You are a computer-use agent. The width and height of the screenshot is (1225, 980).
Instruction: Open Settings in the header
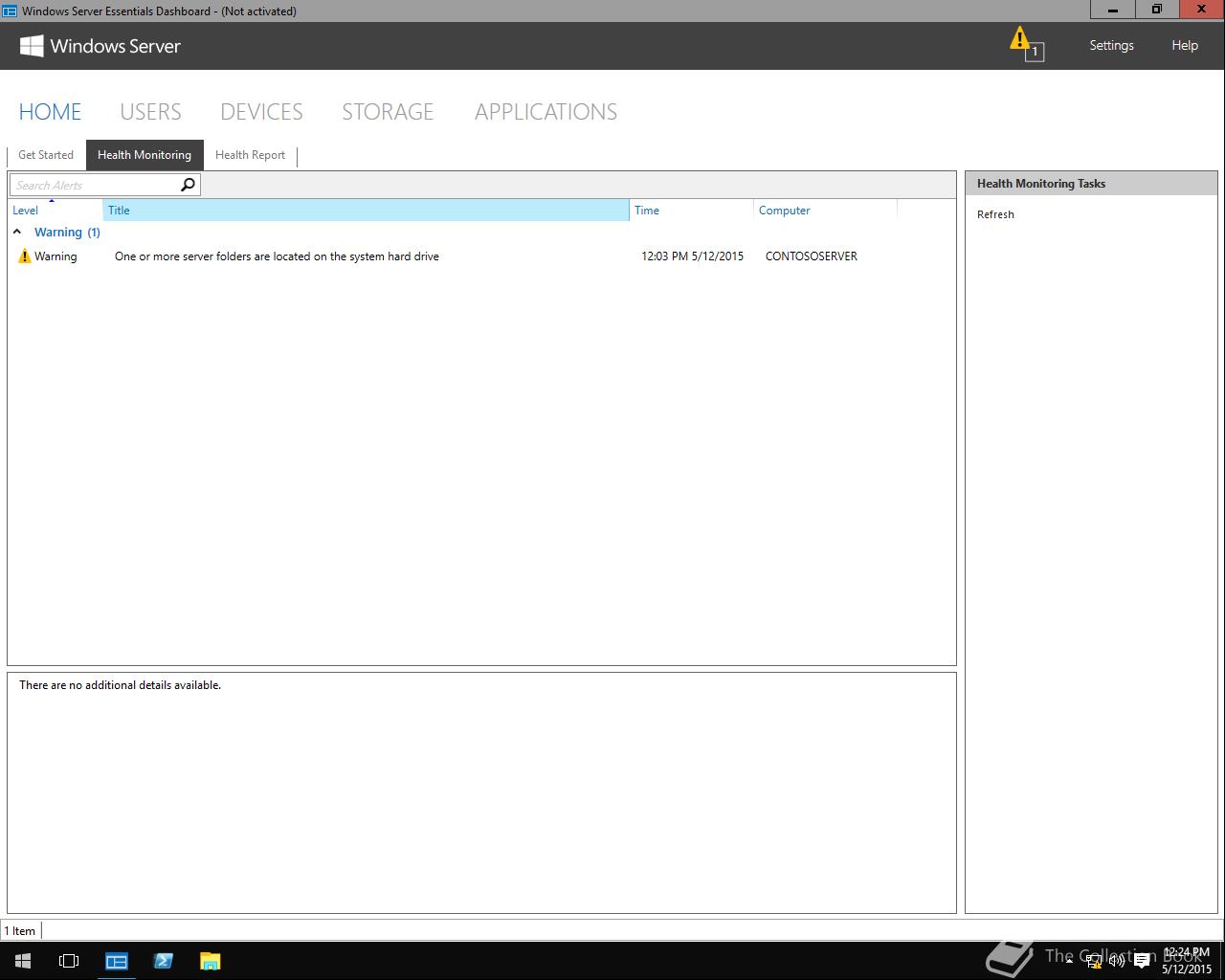point(1111,45)
